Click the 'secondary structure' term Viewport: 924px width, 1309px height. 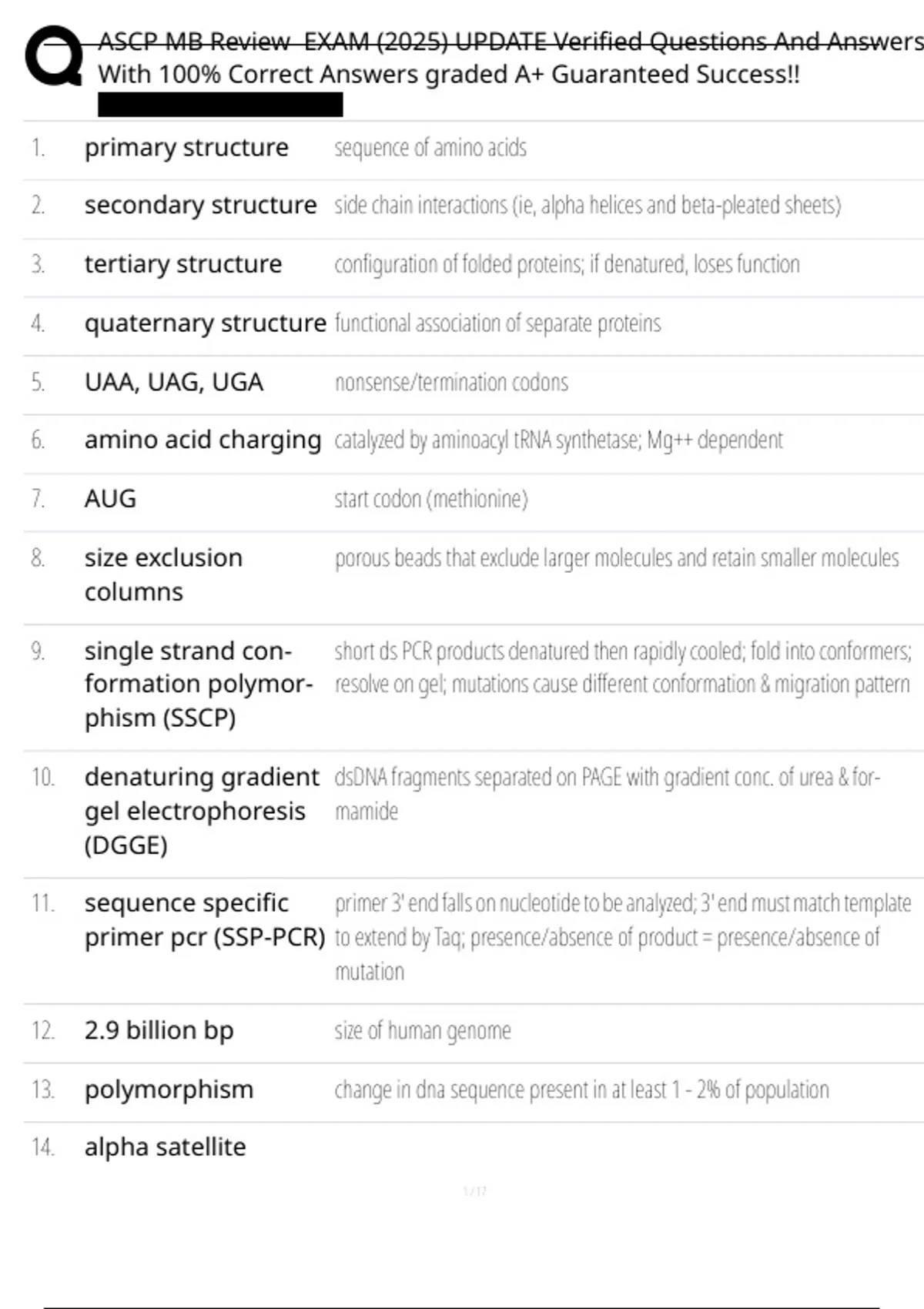[x=200, y=205]
